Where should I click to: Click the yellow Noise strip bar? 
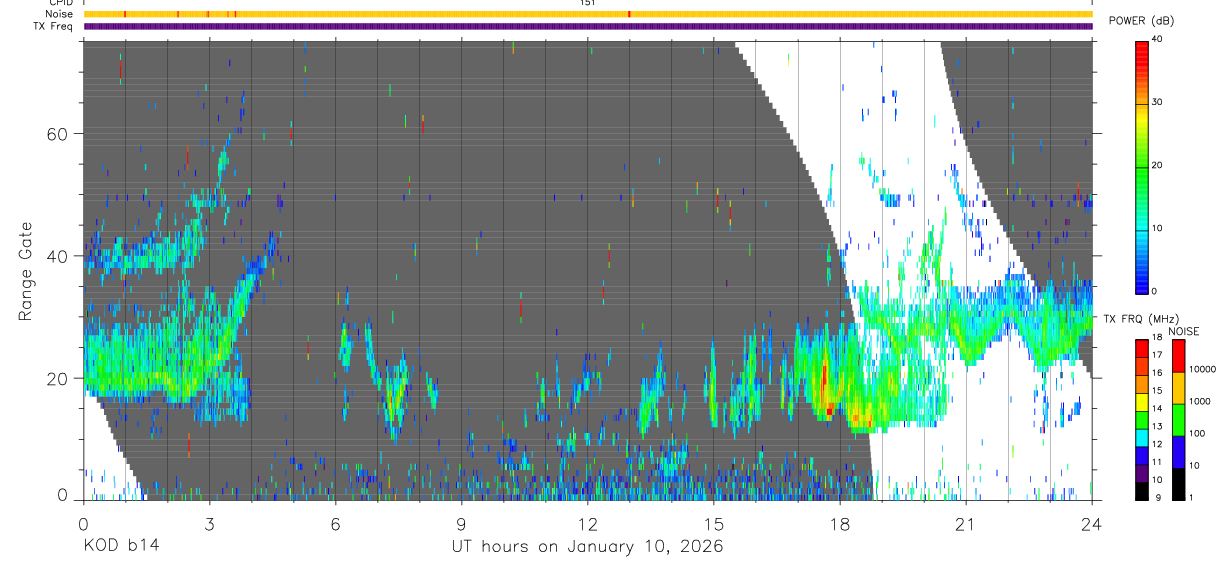(587, 14)
